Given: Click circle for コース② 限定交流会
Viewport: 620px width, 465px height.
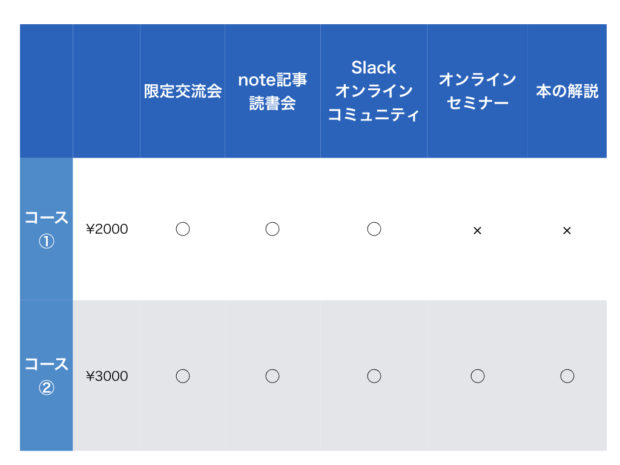Looking at the screenshot, I should 183,376.
